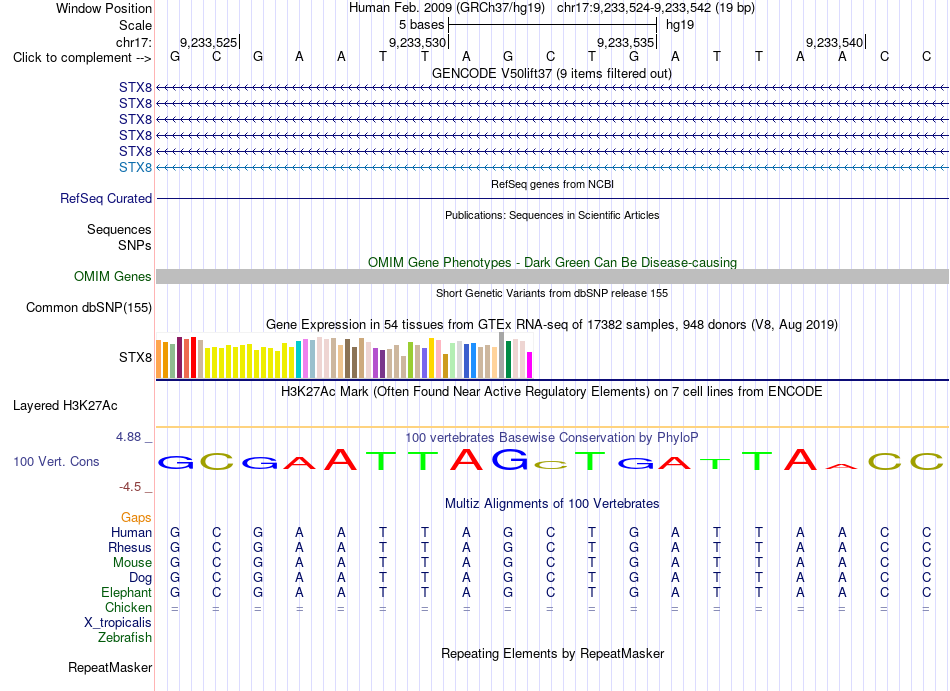
Task: Select the Chicken alignment row label
Action: (128, 607)
